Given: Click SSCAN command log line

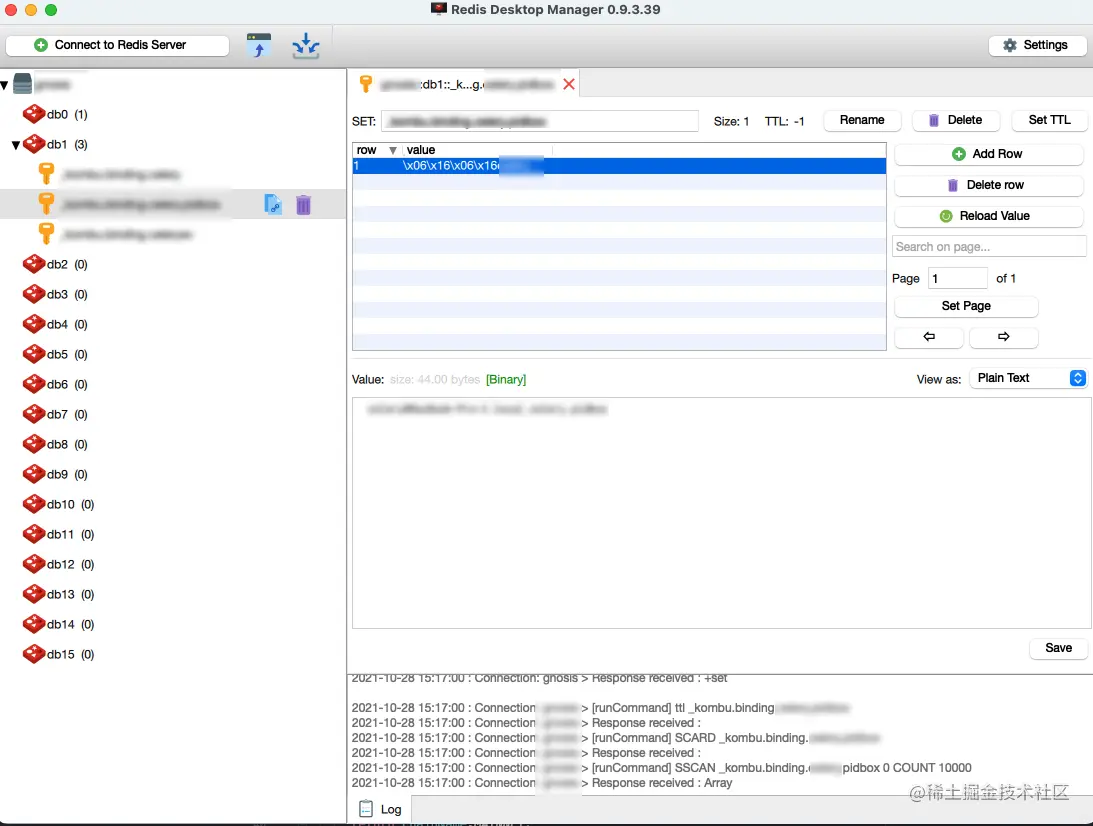Looking at the screenshot, I should [x=662, y=767].
